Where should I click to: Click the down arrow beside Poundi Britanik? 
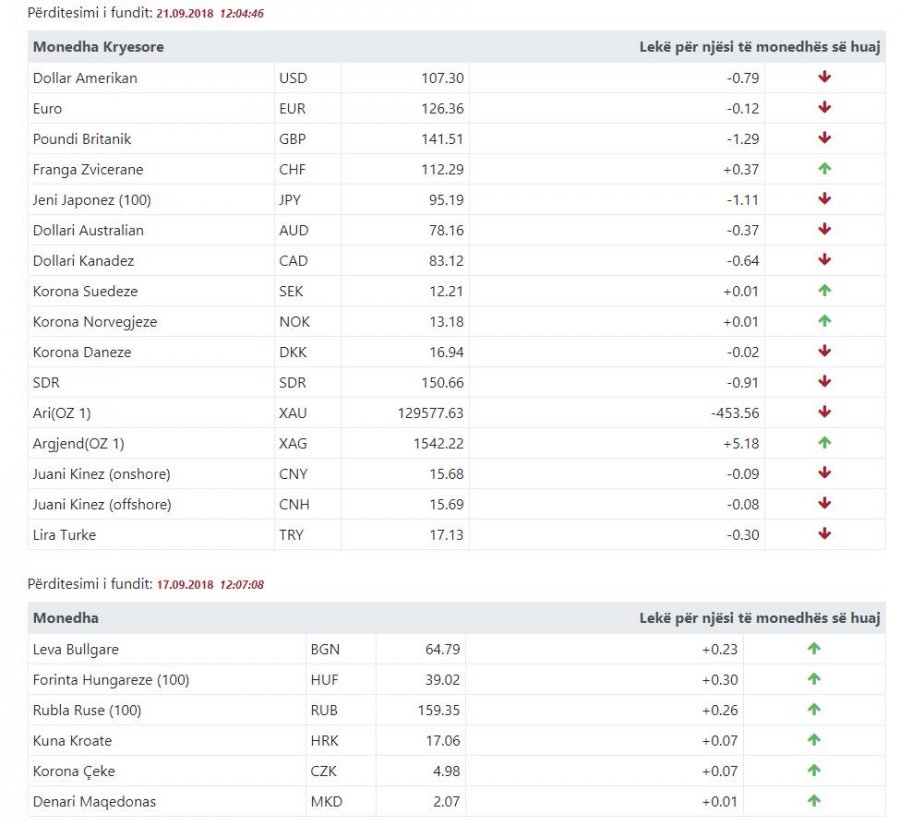pos(824,137)
